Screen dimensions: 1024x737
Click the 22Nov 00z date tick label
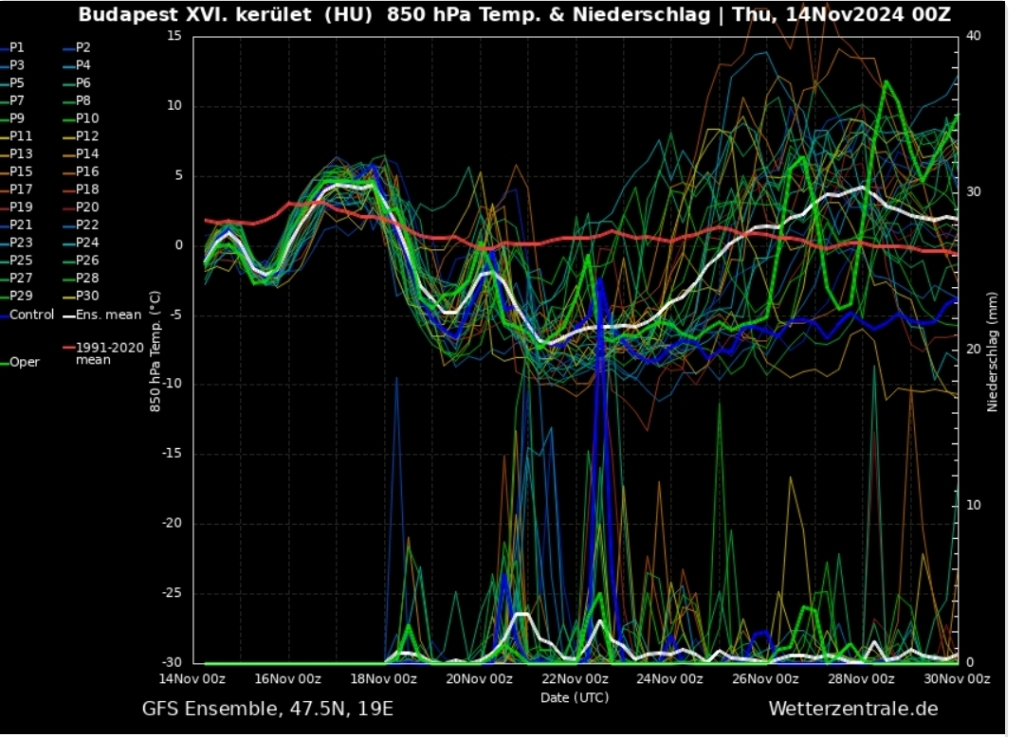click(x=575, y=678)
